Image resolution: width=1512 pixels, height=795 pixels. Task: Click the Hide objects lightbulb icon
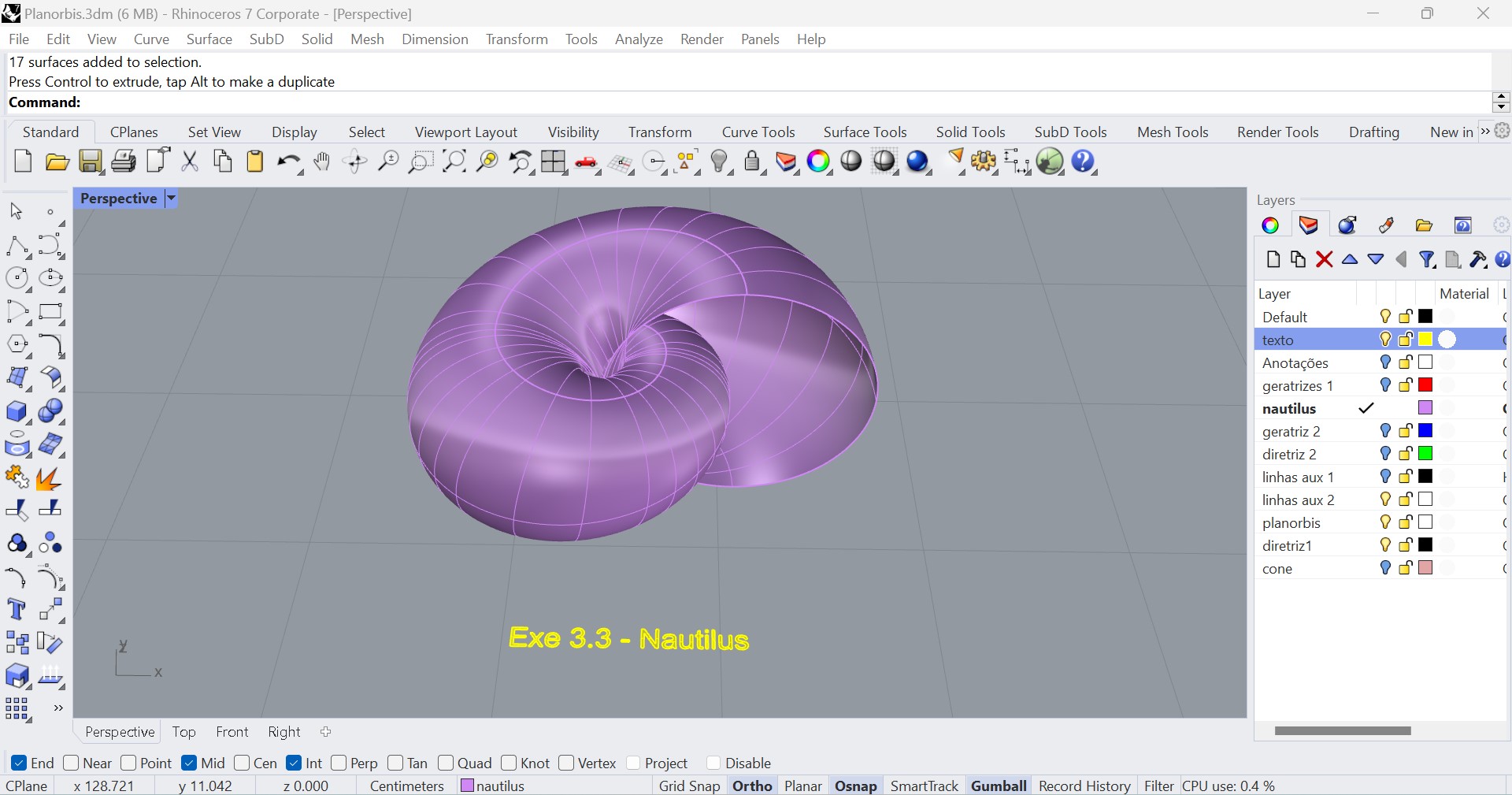click(x=719, y=162)
